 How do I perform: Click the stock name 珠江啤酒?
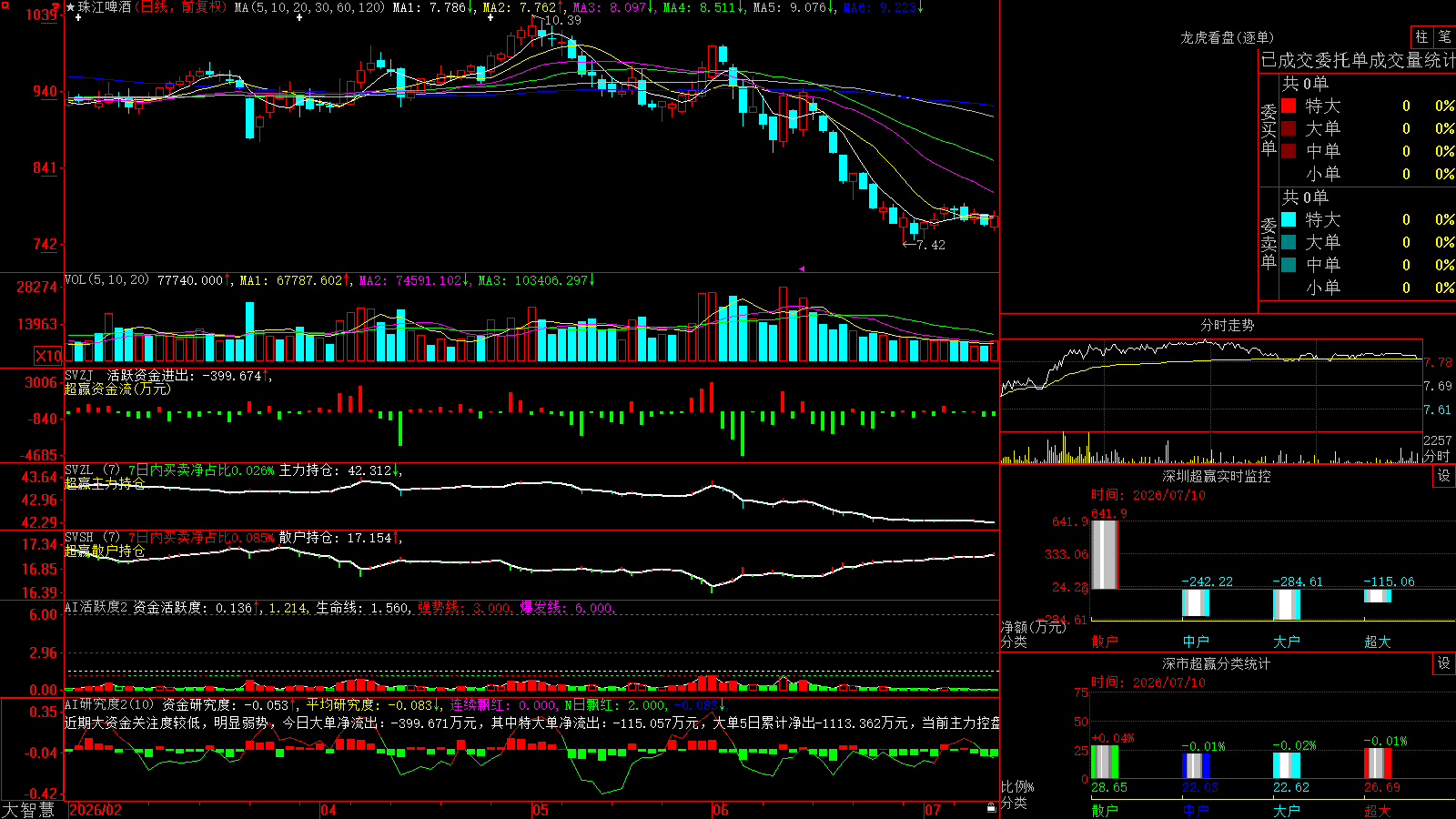(x=105, y=7)
